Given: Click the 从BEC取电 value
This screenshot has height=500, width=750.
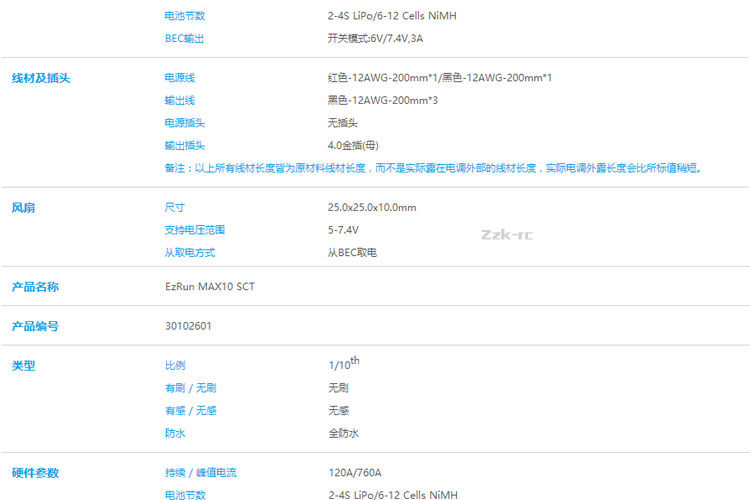Looking at the screenshot, I should pyautogui.click(x=352, y=253).
